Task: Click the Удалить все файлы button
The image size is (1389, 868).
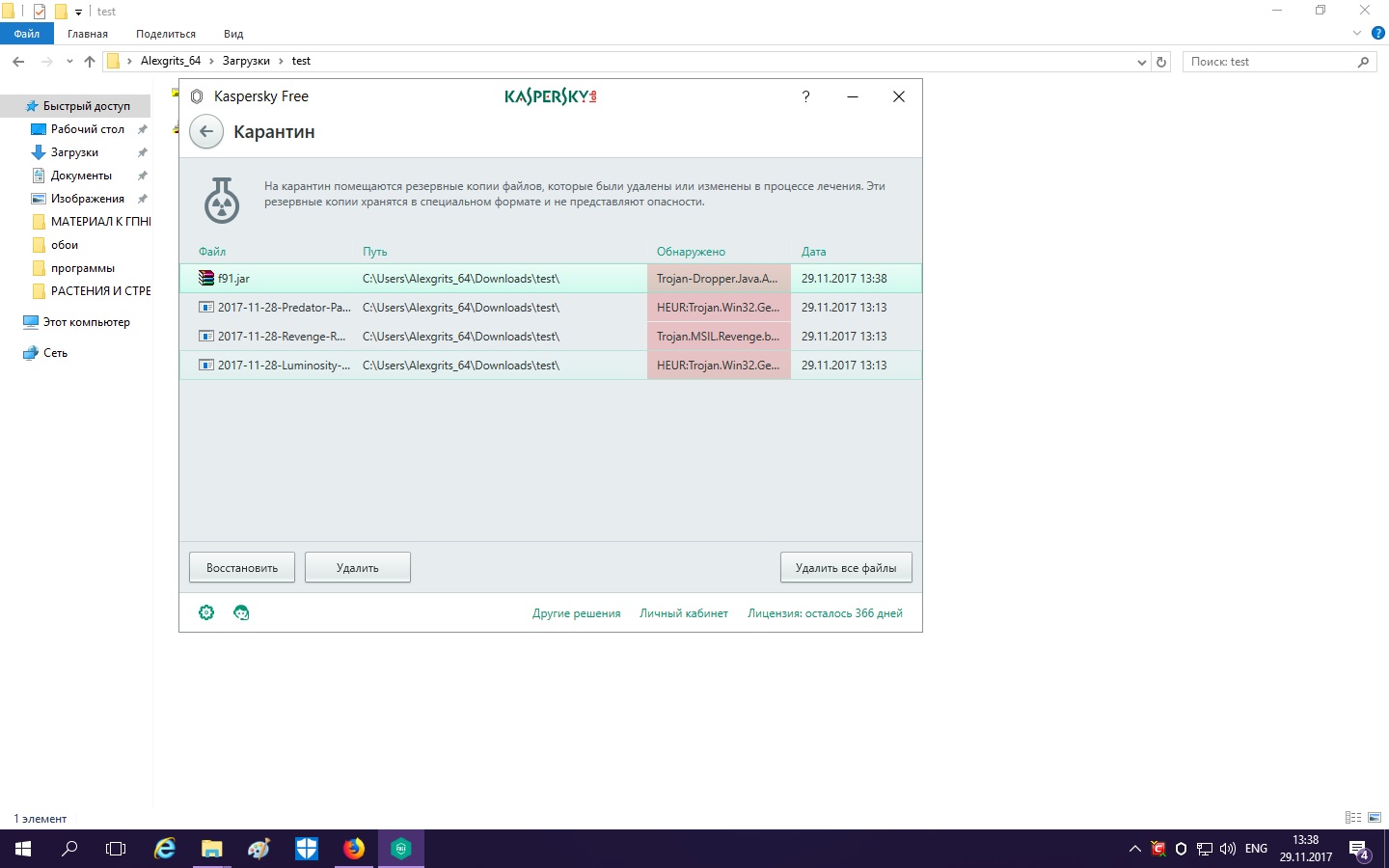Action: click(x=846, y=568)
